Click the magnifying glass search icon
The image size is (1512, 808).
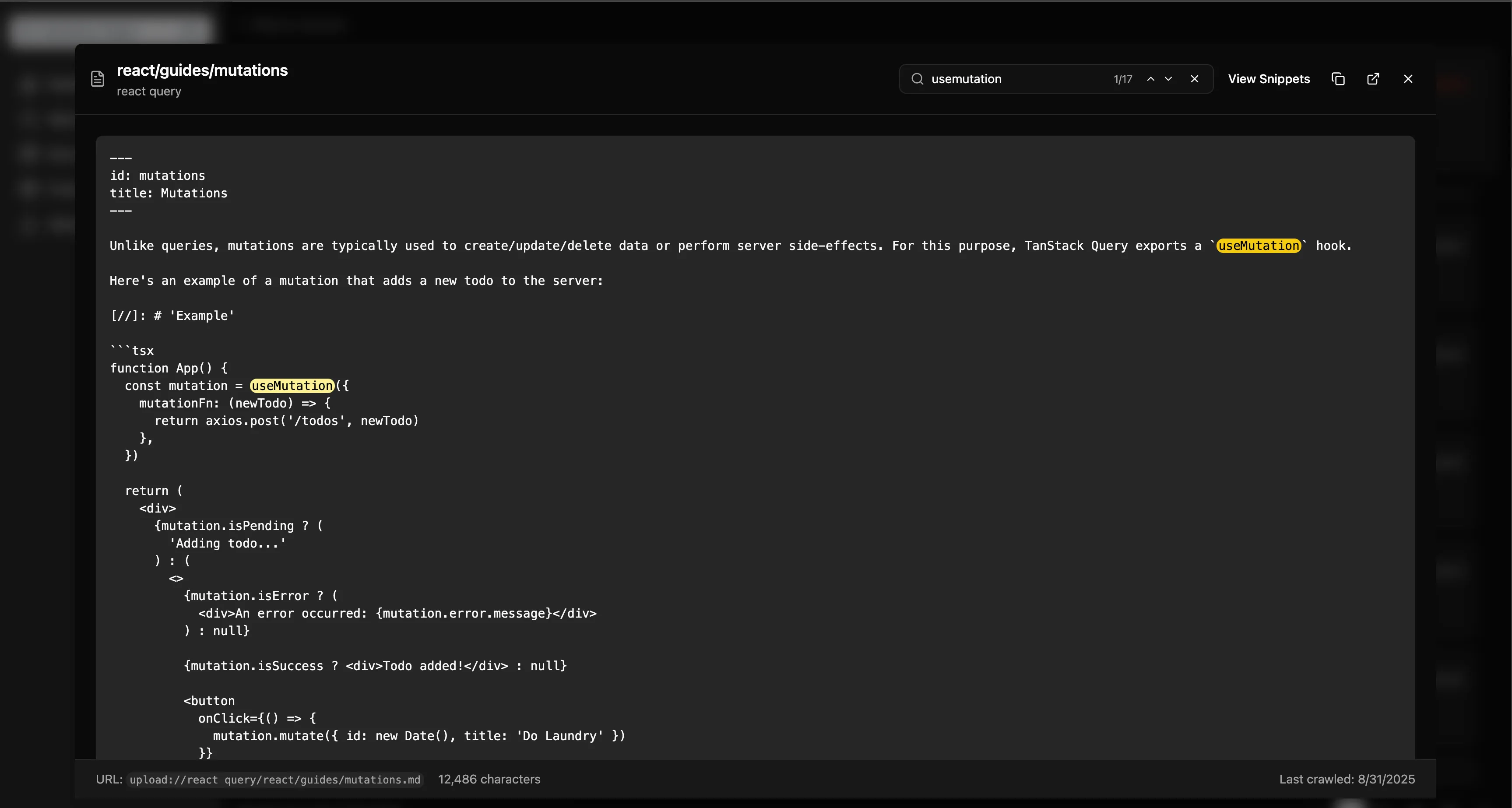point(918,79)
